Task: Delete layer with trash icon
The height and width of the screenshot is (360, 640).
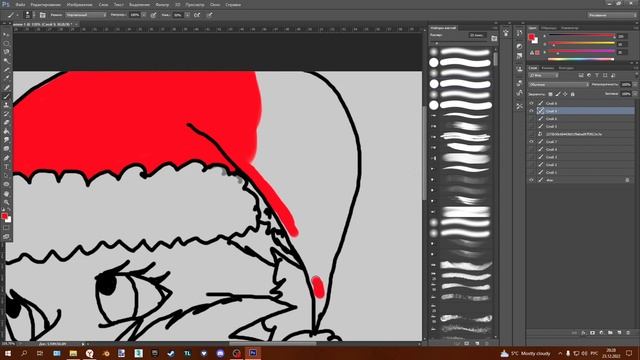Action: pos(628,333)
